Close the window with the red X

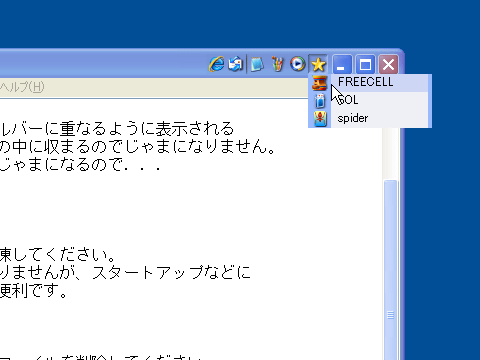coord(388,64)
